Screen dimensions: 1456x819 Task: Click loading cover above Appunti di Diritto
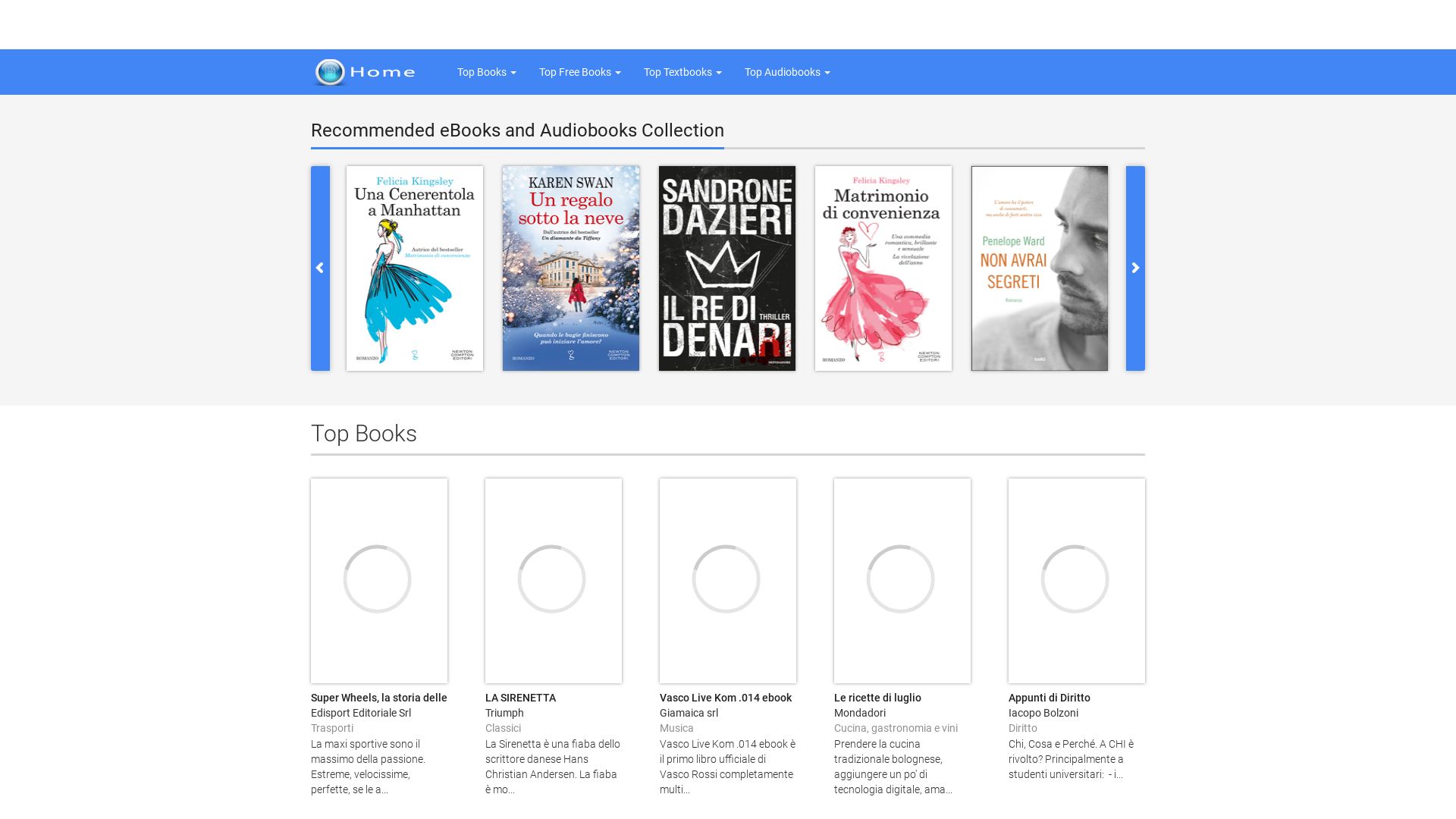click(x=1077, y=580)
